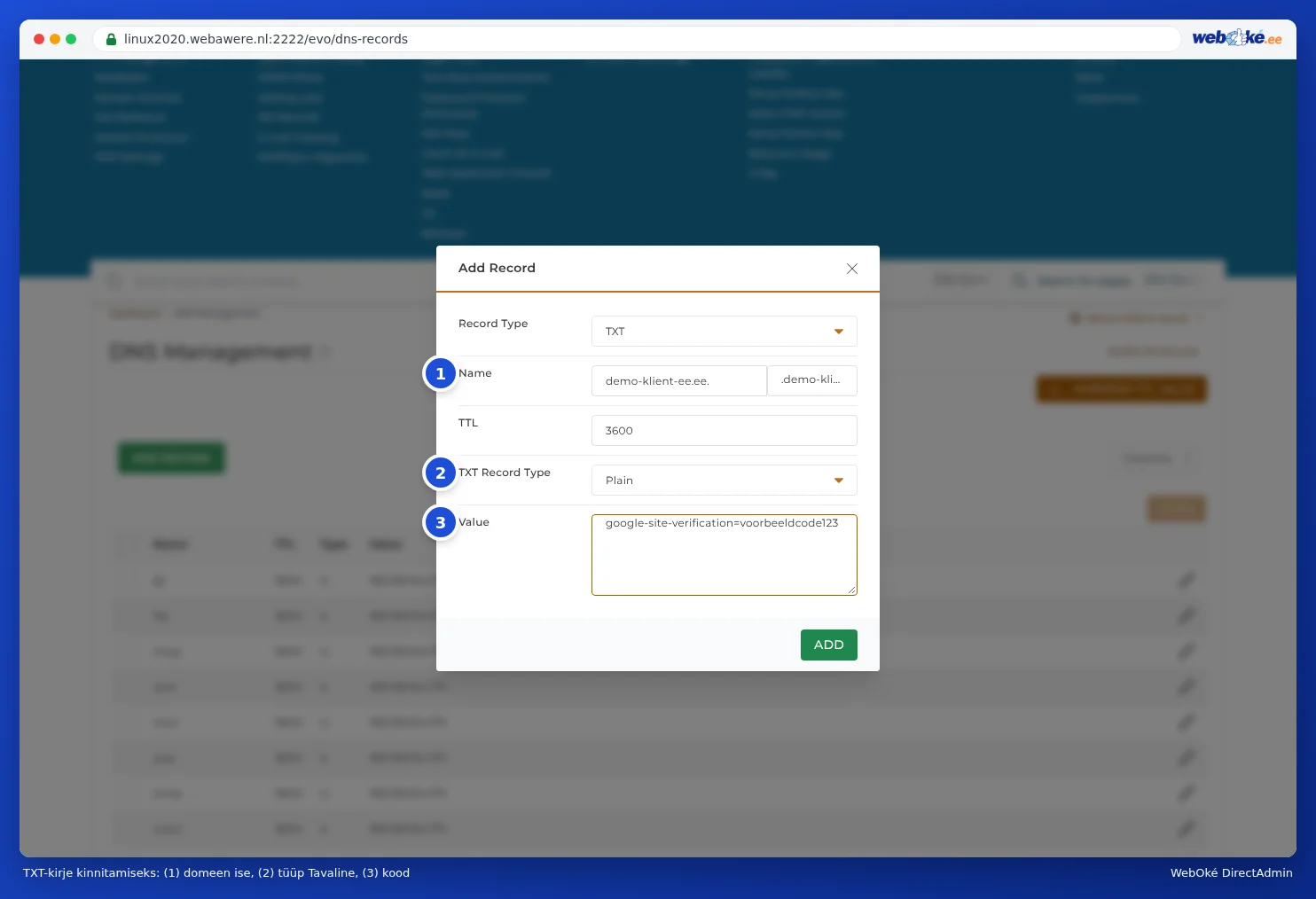Screen dimensions: 1316x899
Task: Click the "TTL" field label
Action: point(468,423)
